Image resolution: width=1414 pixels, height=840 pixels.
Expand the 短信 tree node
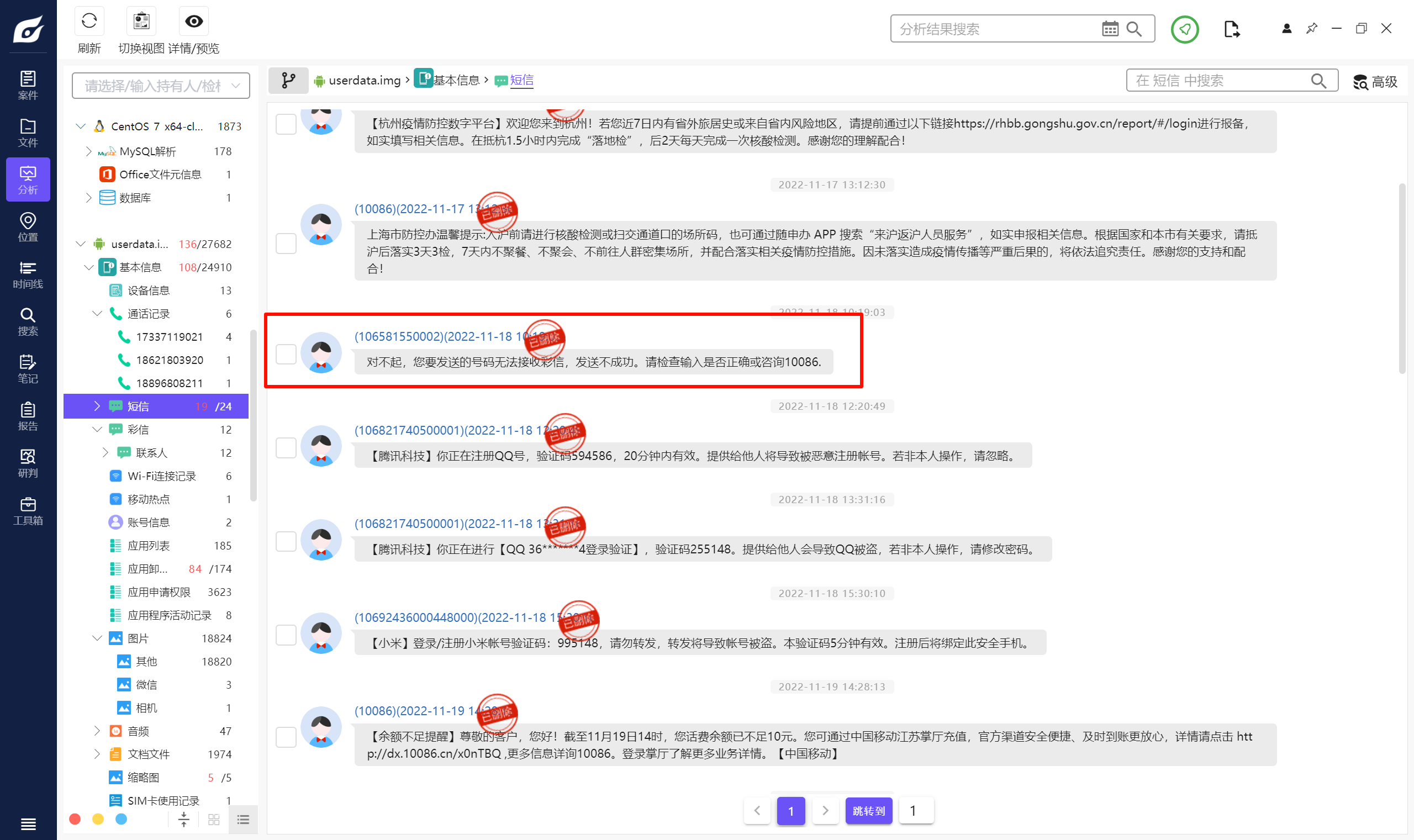click(97, 406)
